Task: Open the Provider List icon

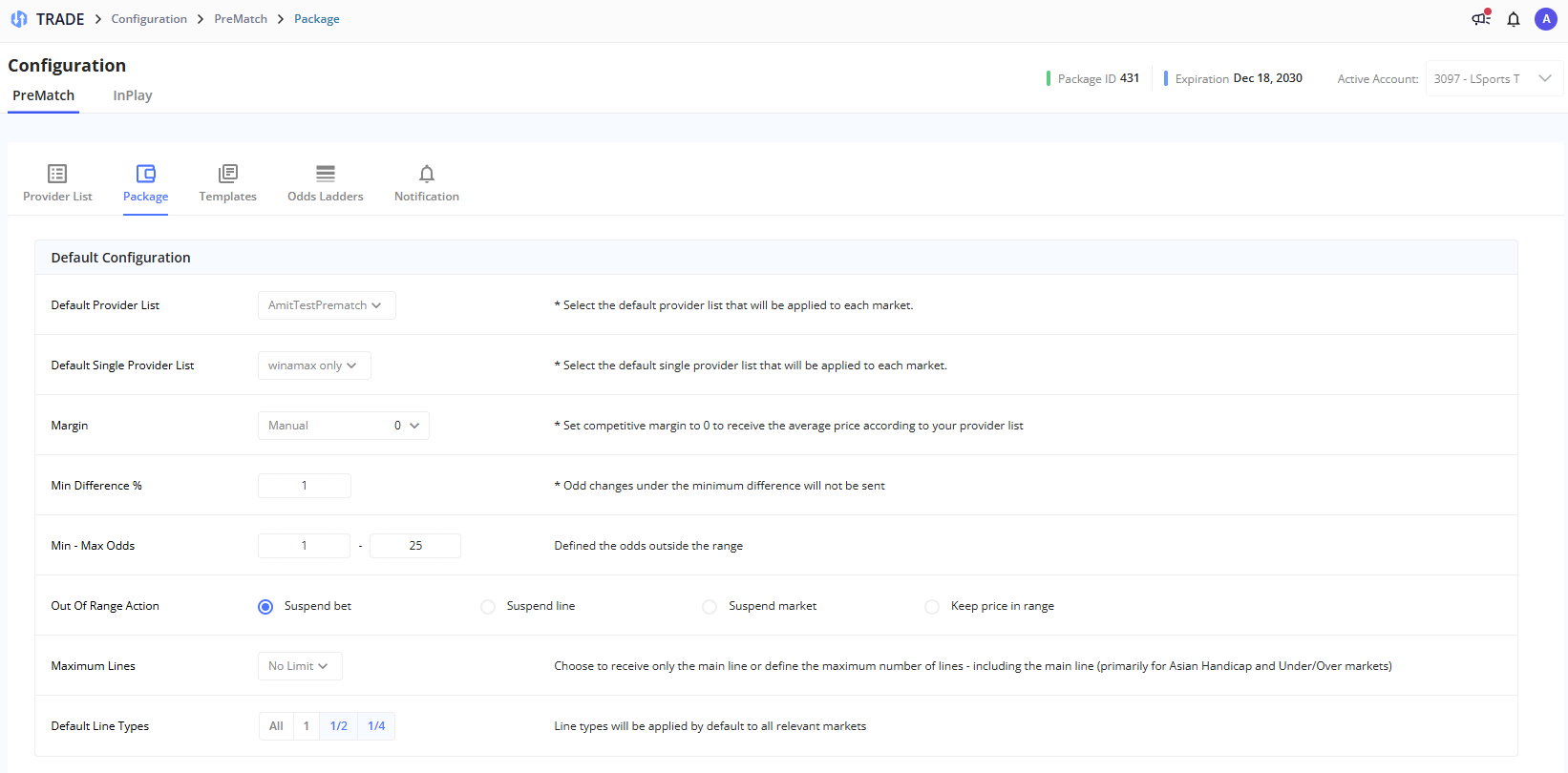Action: (57, 174)
